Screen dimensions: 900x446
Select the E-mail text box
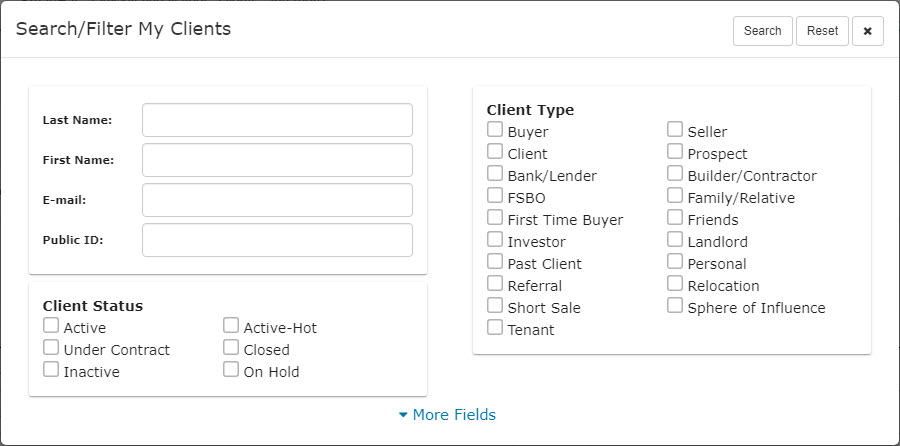pos(277,200)
